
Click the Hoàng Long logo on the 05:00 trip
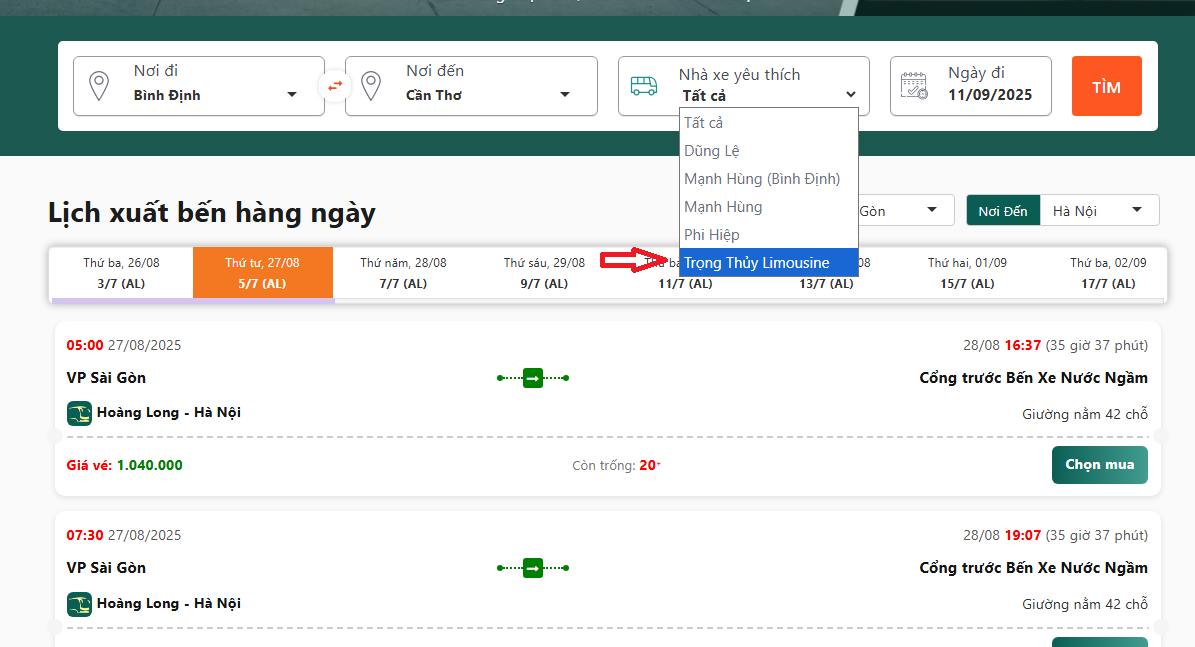click(79, 413)
